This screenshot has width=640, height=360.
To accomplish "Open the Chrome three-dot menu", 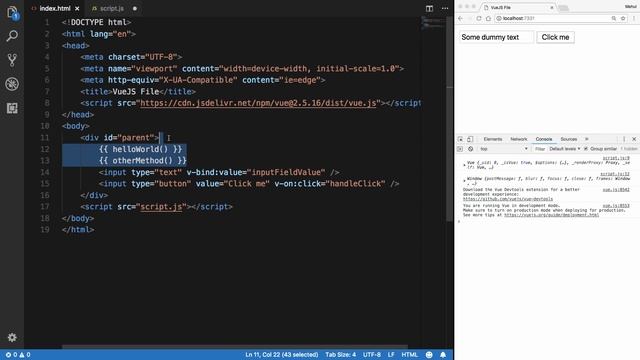I will point(634,18).
